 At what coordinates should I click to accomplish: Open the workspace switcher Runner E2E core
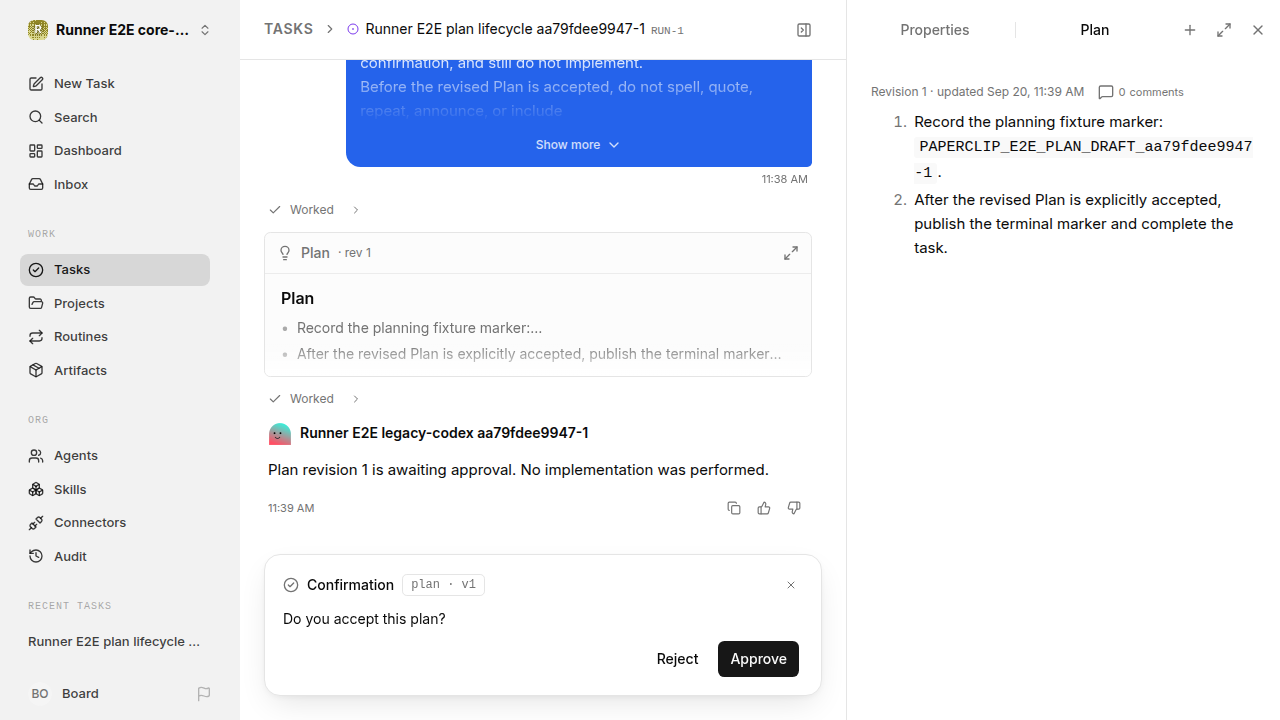[x=120, y=30]
